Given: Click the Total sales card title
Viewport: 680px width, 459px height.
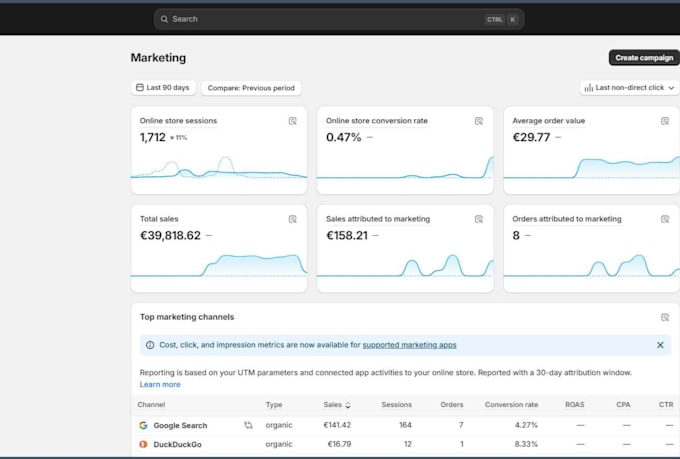Looking at the screenshot, I should click(159, 219).
